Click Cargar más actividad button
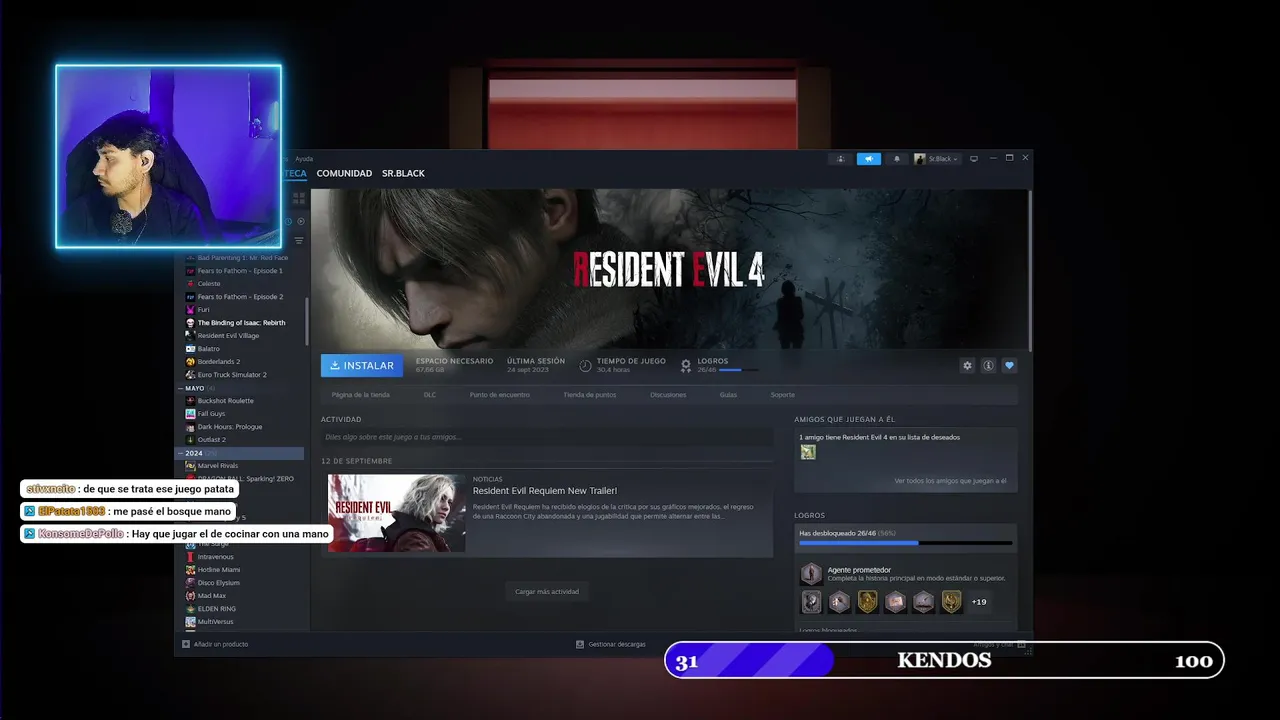Viewport: 1280px width, 720px height. click(x=547, y=592)
